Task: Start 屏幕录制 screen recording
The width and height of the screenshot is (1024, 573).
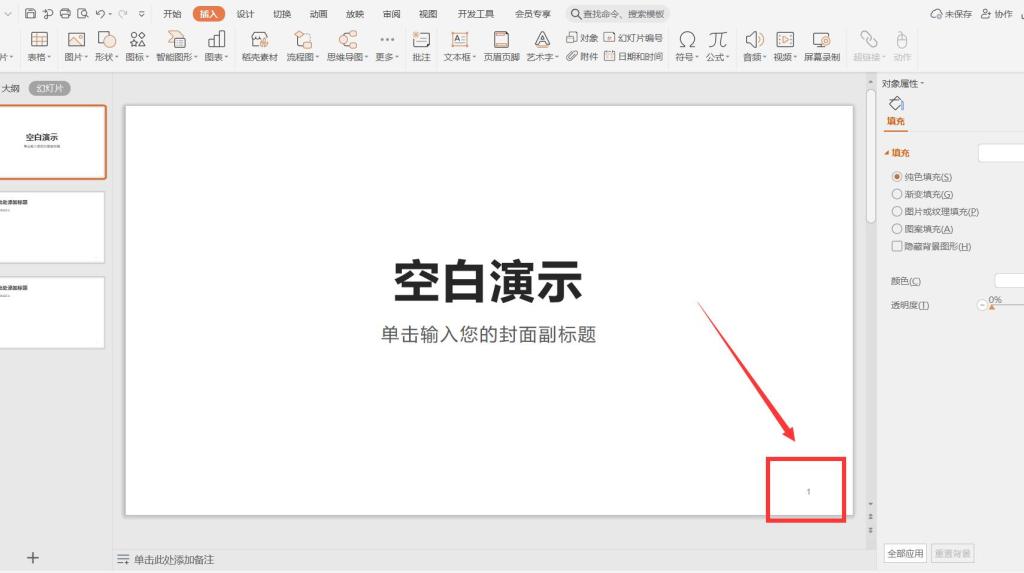Action: tap(821, 40)
